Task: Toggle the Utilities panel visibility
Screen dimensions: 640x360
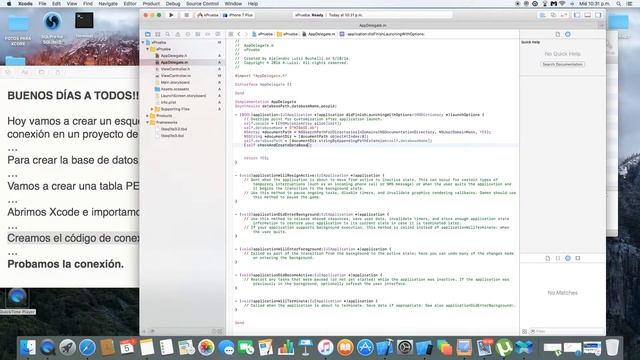Action: point(598,15)
